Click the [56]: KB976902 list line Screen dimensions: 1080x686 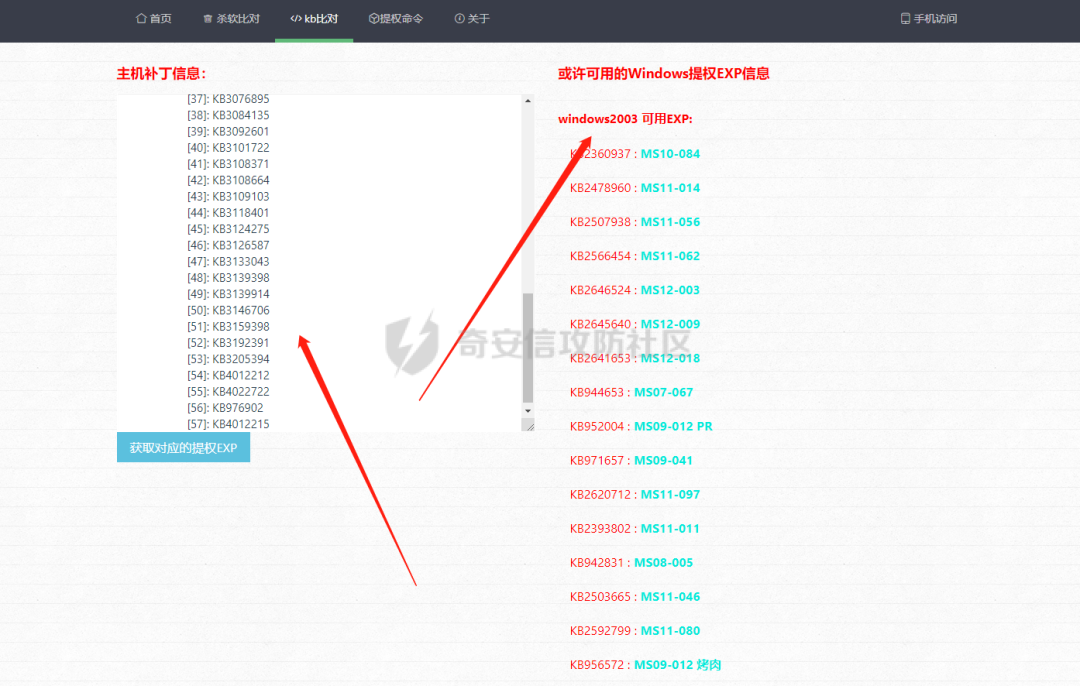coord(225,408)
